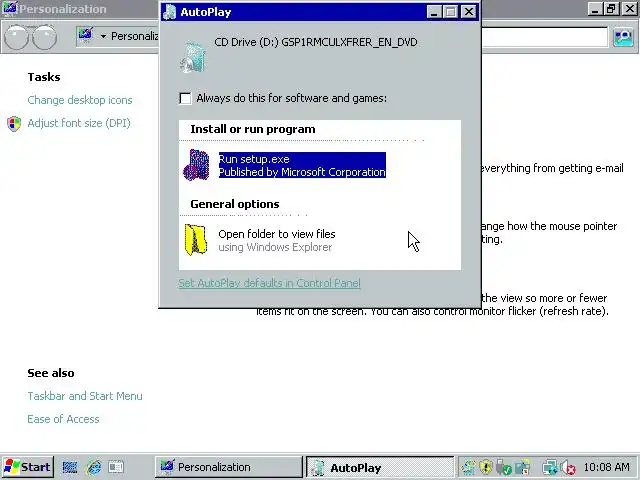Click Switch between windows quick launch icon
The height and width of the screenshot is (480, 640).
[x=116, y=467]
